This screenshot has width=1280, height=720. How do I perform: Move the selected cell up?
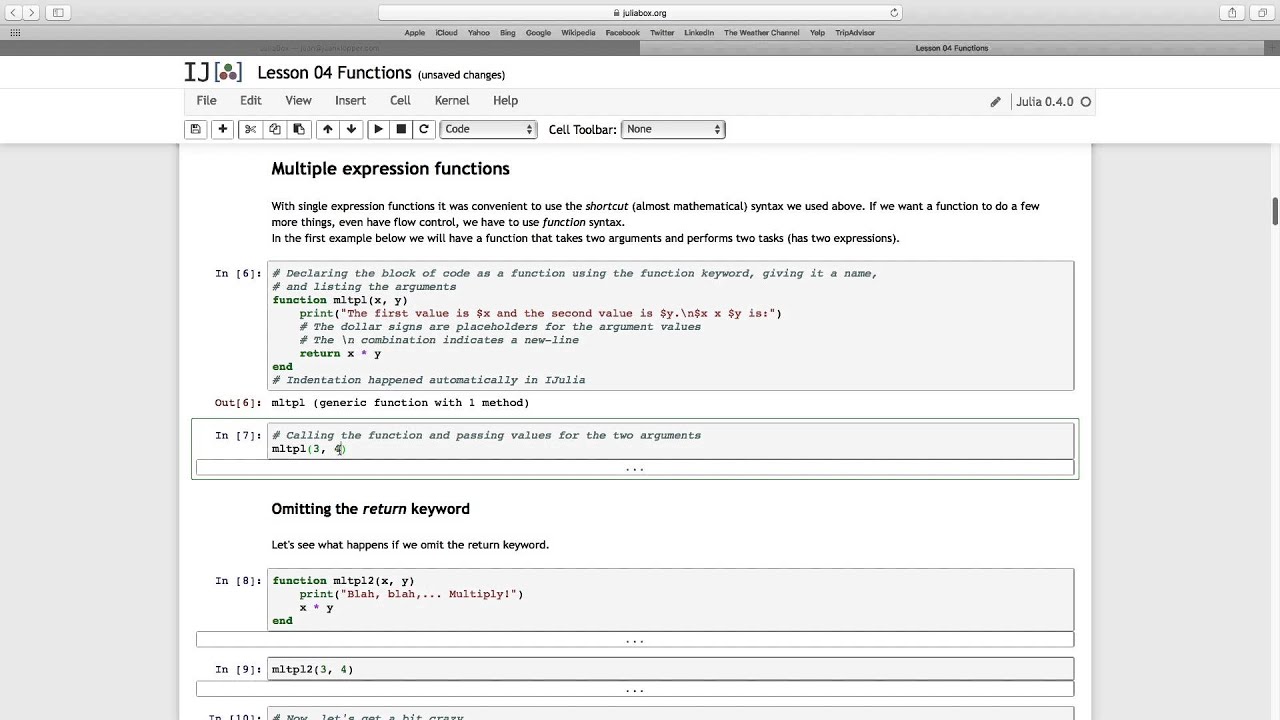pos(327,129)
